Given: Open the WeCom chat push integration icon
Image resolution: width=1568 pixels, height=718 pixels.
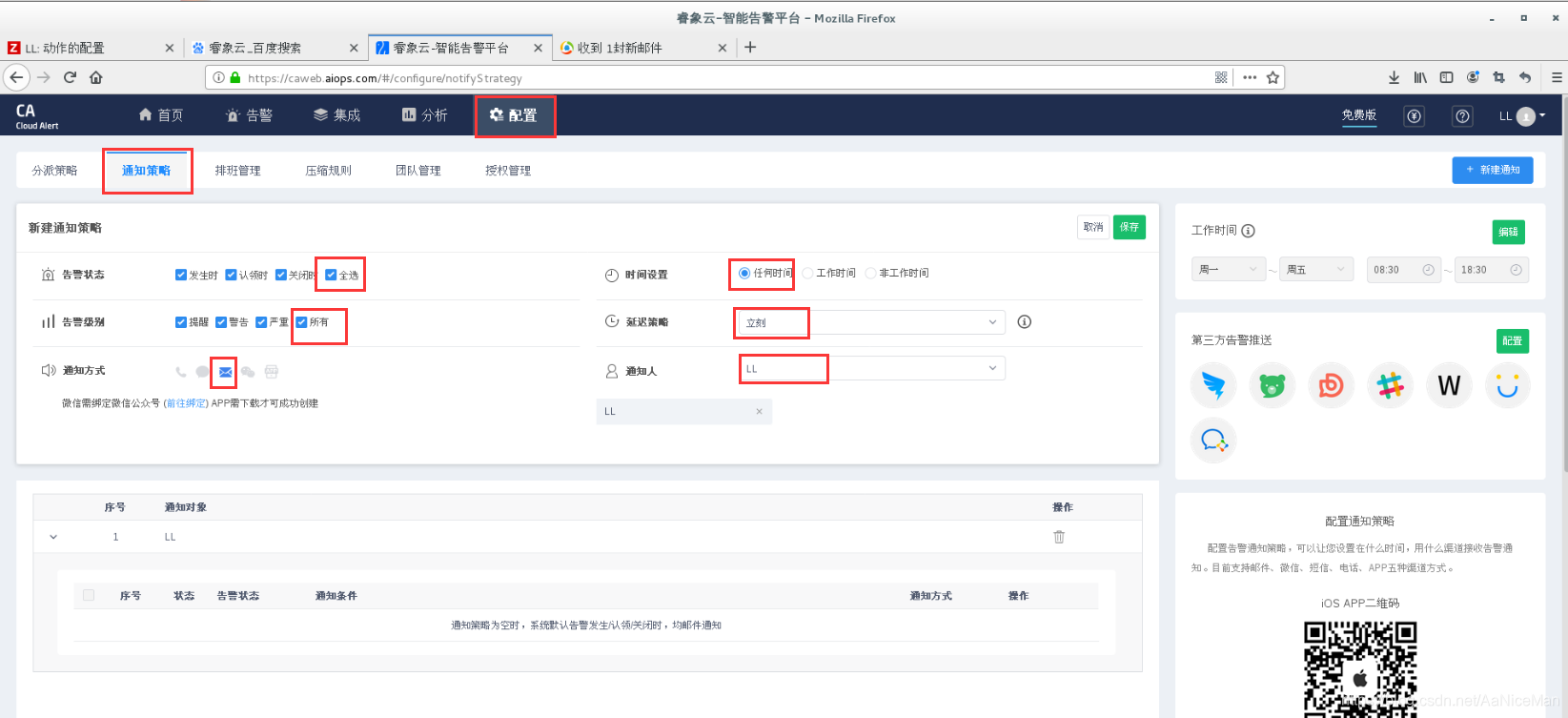Looking at the screenshot, I should (1213, 440).
